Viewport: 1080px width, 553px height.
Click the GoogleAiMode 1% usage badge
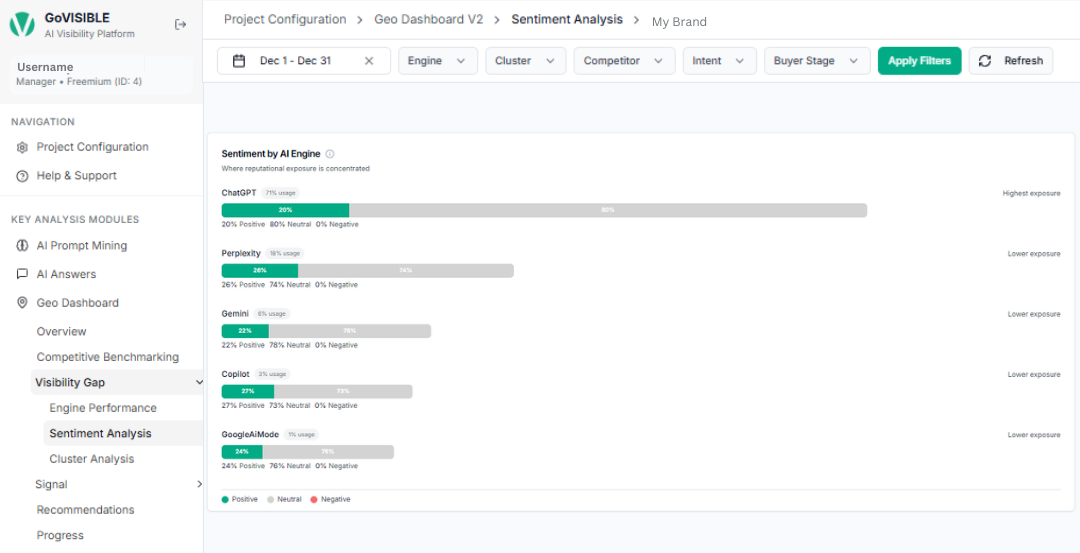click(x=301, y=435)
